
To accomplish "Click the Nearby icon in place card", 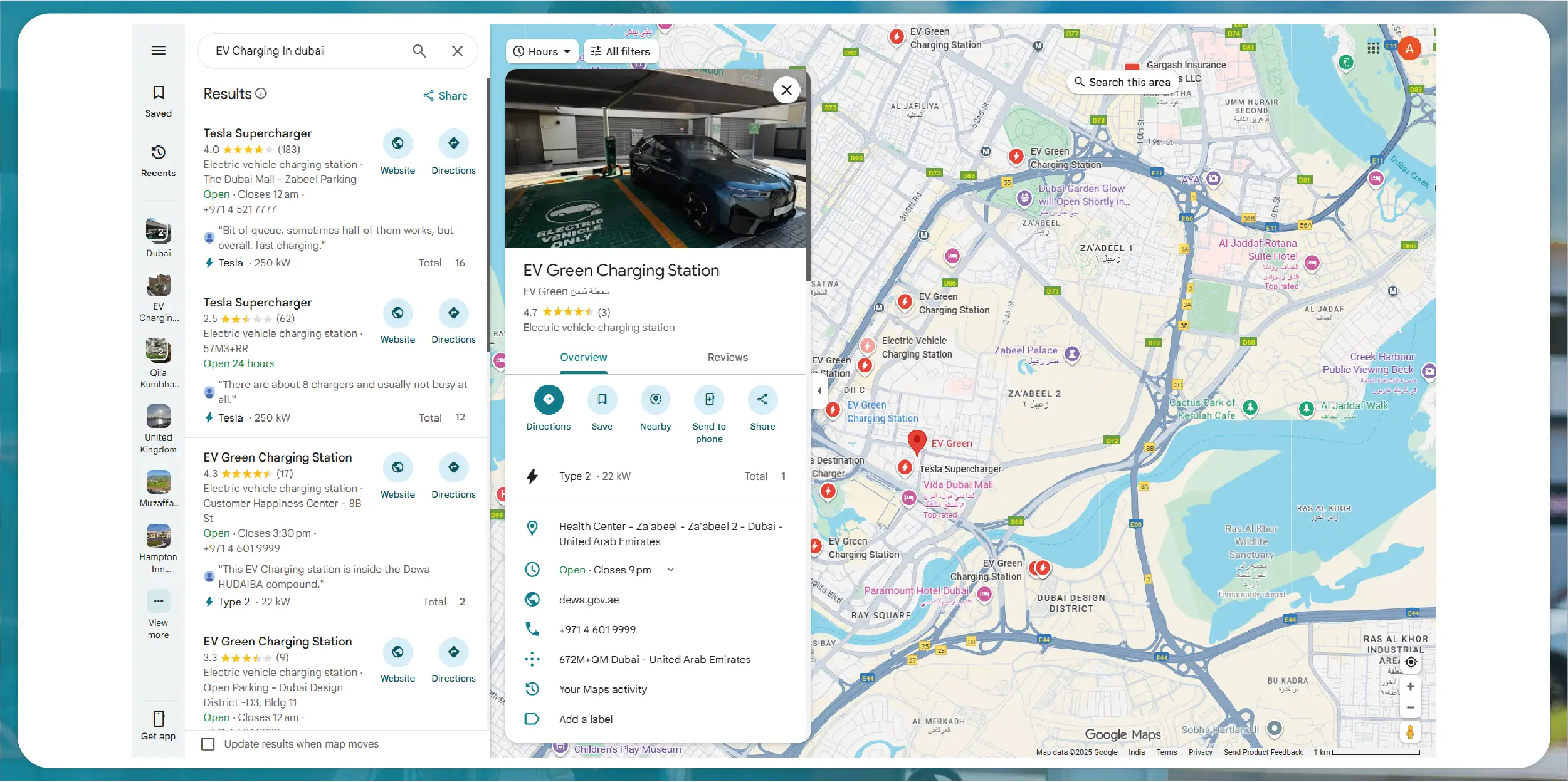I will coord(655,400).
